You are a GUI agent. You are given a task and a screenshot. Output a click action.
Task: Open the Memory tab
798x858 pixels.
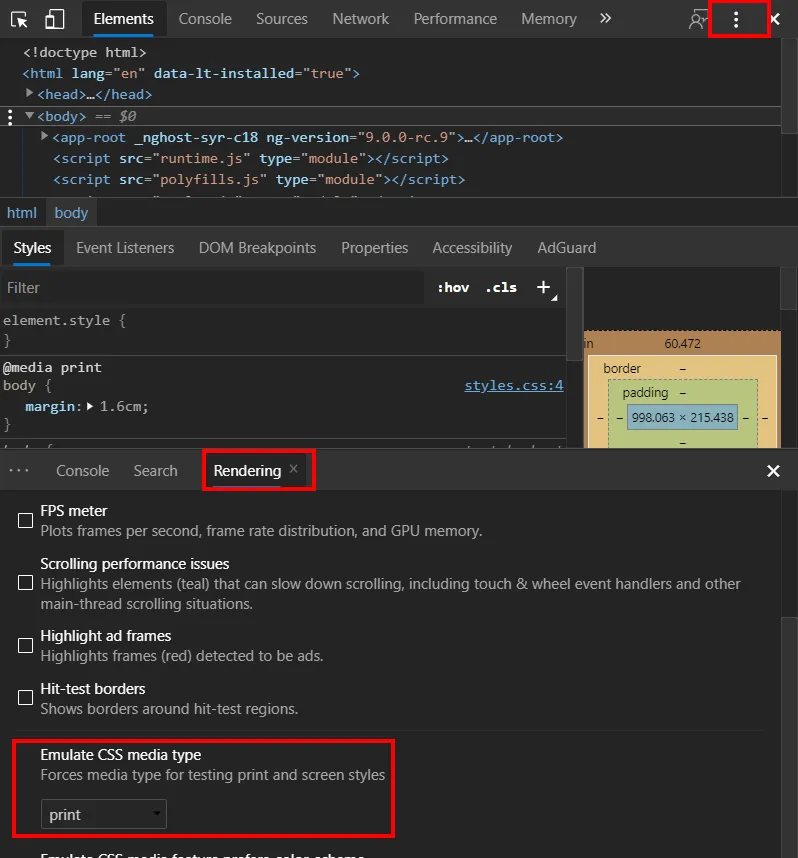click(549, 19)
